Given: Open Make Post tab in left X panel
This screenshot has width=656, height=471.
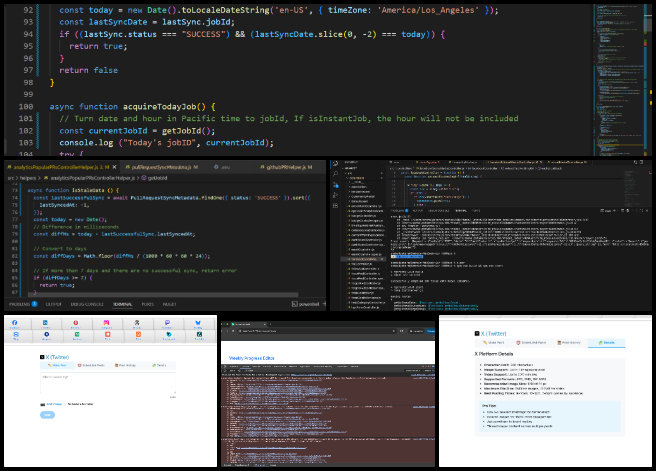Looking at the screenshot, I should pyautogui.click(x=57, y=365).
